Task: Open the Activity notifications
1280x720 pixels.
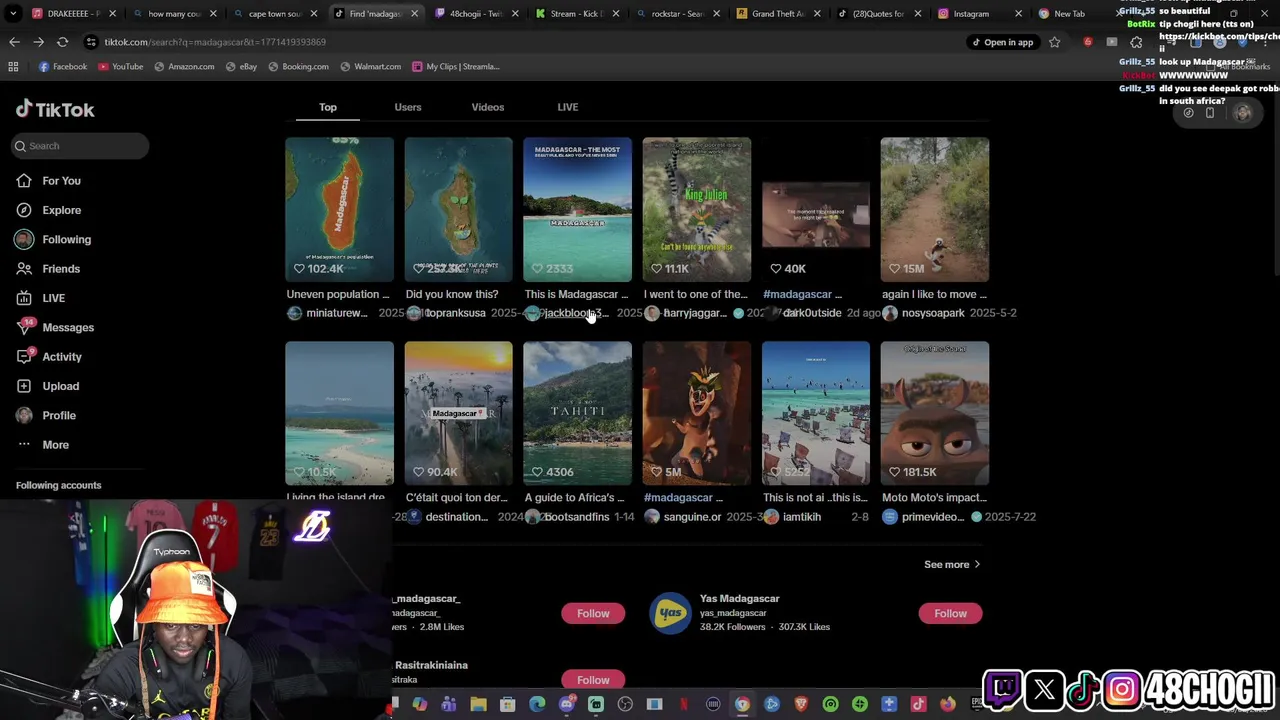Action: (x=49, y=357)
